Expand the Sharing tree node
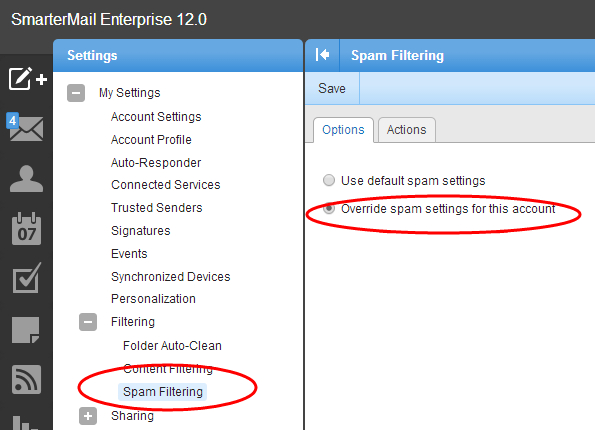The height and width of the screenshot is (430, 595). click(x=88, y=416)
